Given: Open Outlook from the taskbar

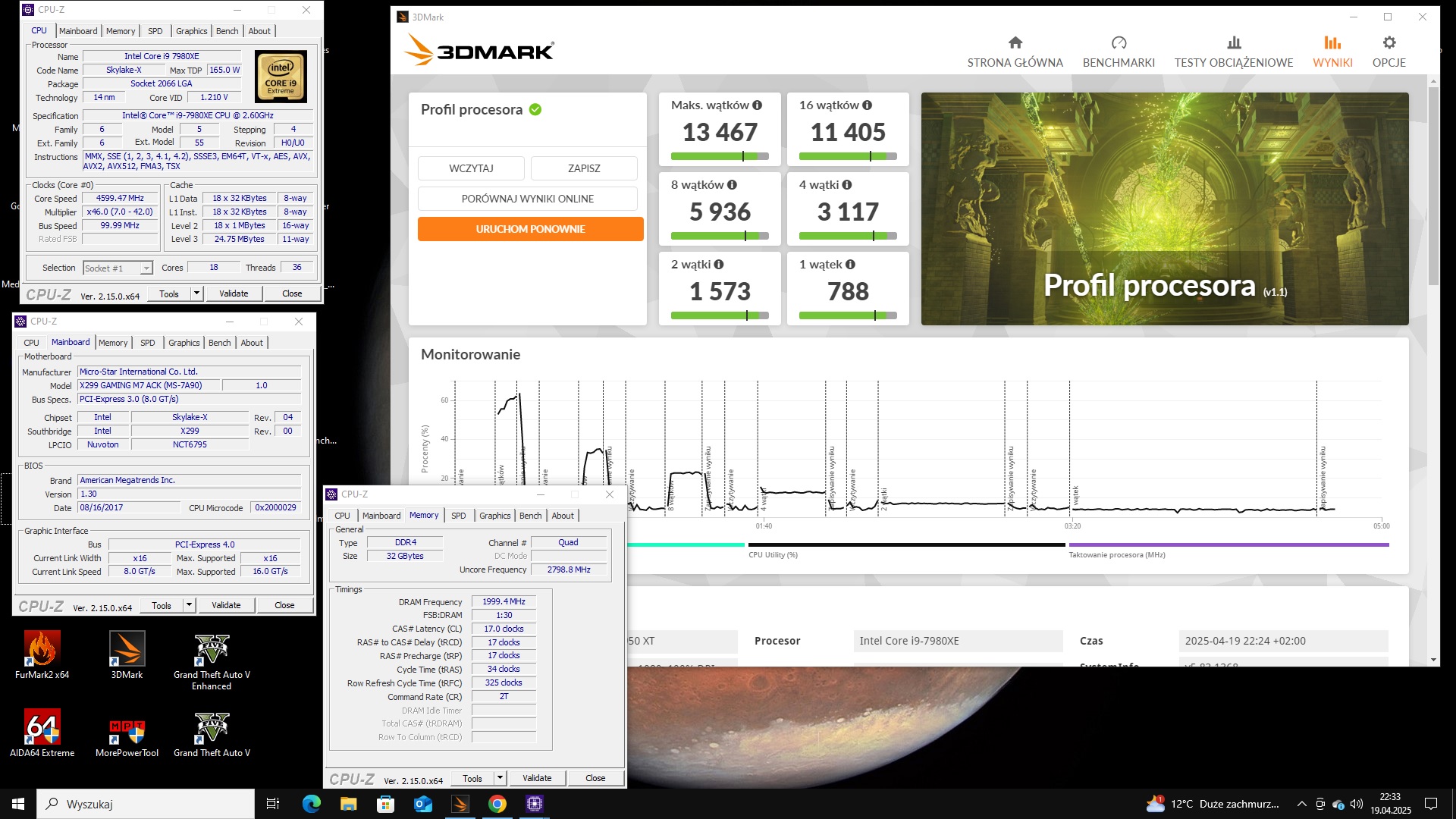Looking at the screenshot, I should (423, 804).
